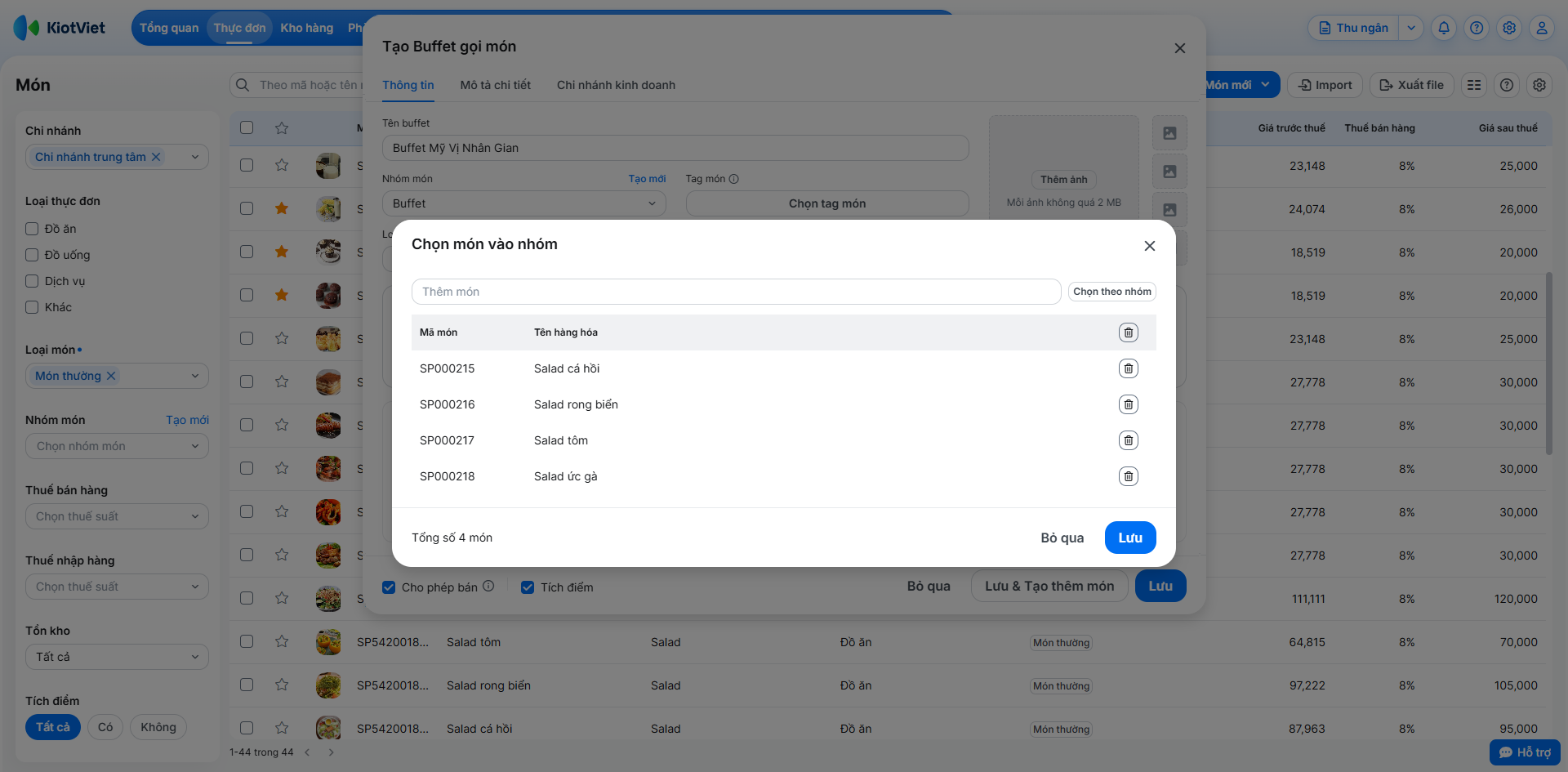The width and height of the screenshot is (1568, 772).
Task: Check the Đồ uống filter checkbox
Action: [x=32, y=255]
